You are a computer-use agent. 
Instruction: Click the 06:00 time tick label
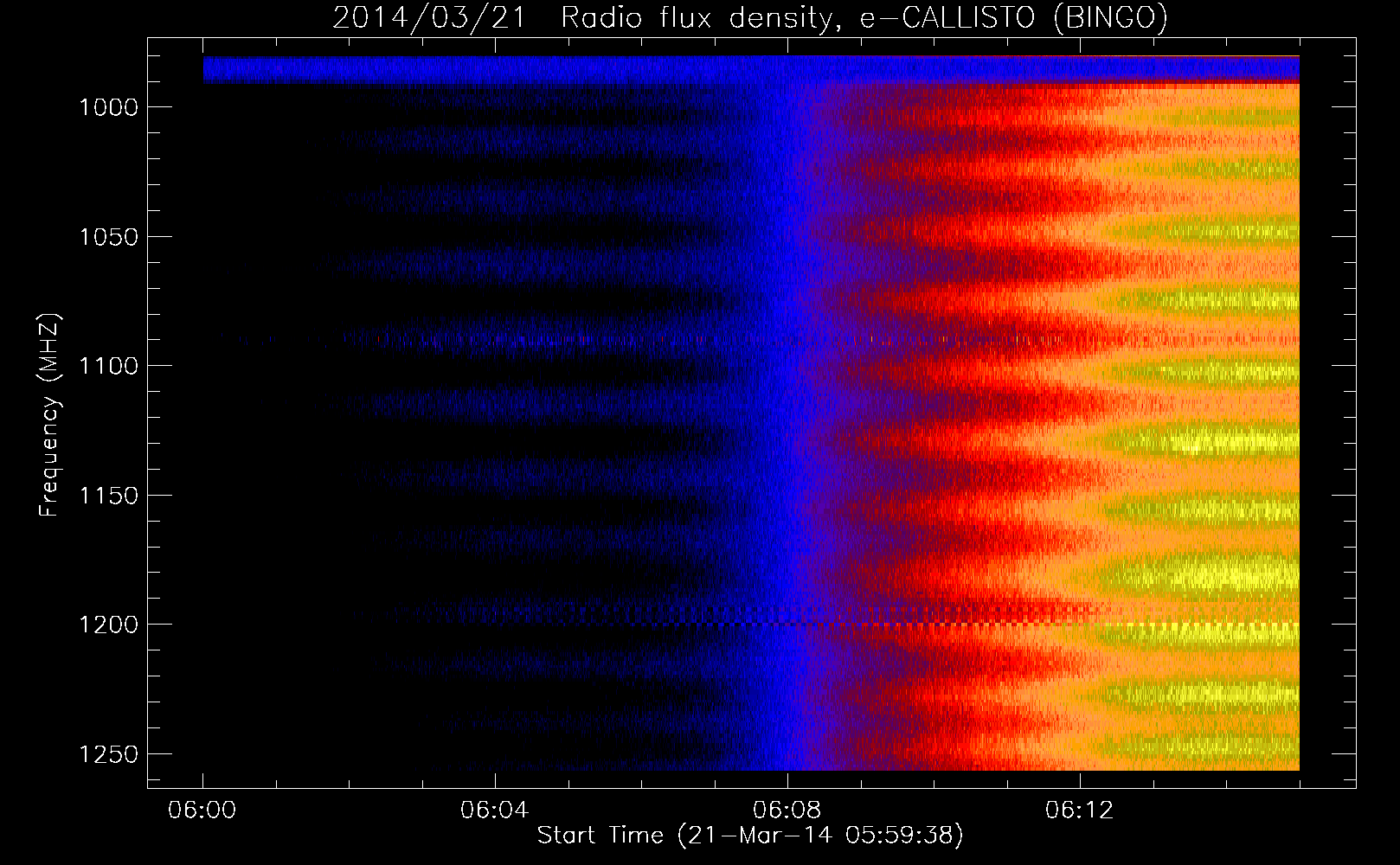point(202,811)
